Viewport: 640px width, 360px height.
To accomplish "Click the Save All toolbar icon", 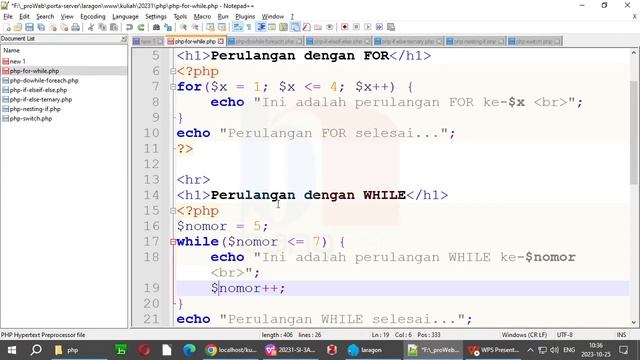I will click(41, 27).
